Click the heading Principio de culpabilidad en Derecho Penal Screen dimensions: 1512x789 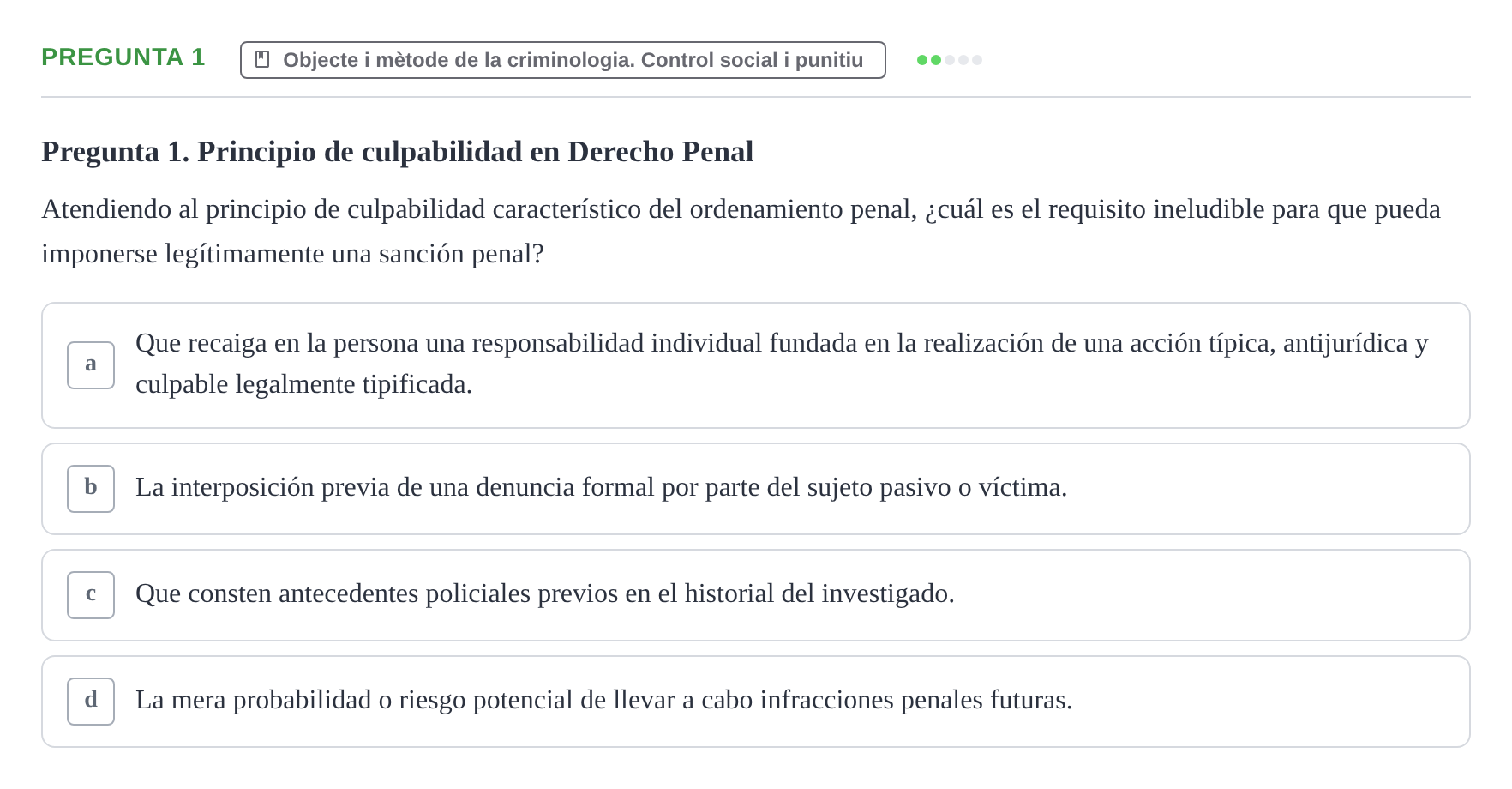point(398,152)
